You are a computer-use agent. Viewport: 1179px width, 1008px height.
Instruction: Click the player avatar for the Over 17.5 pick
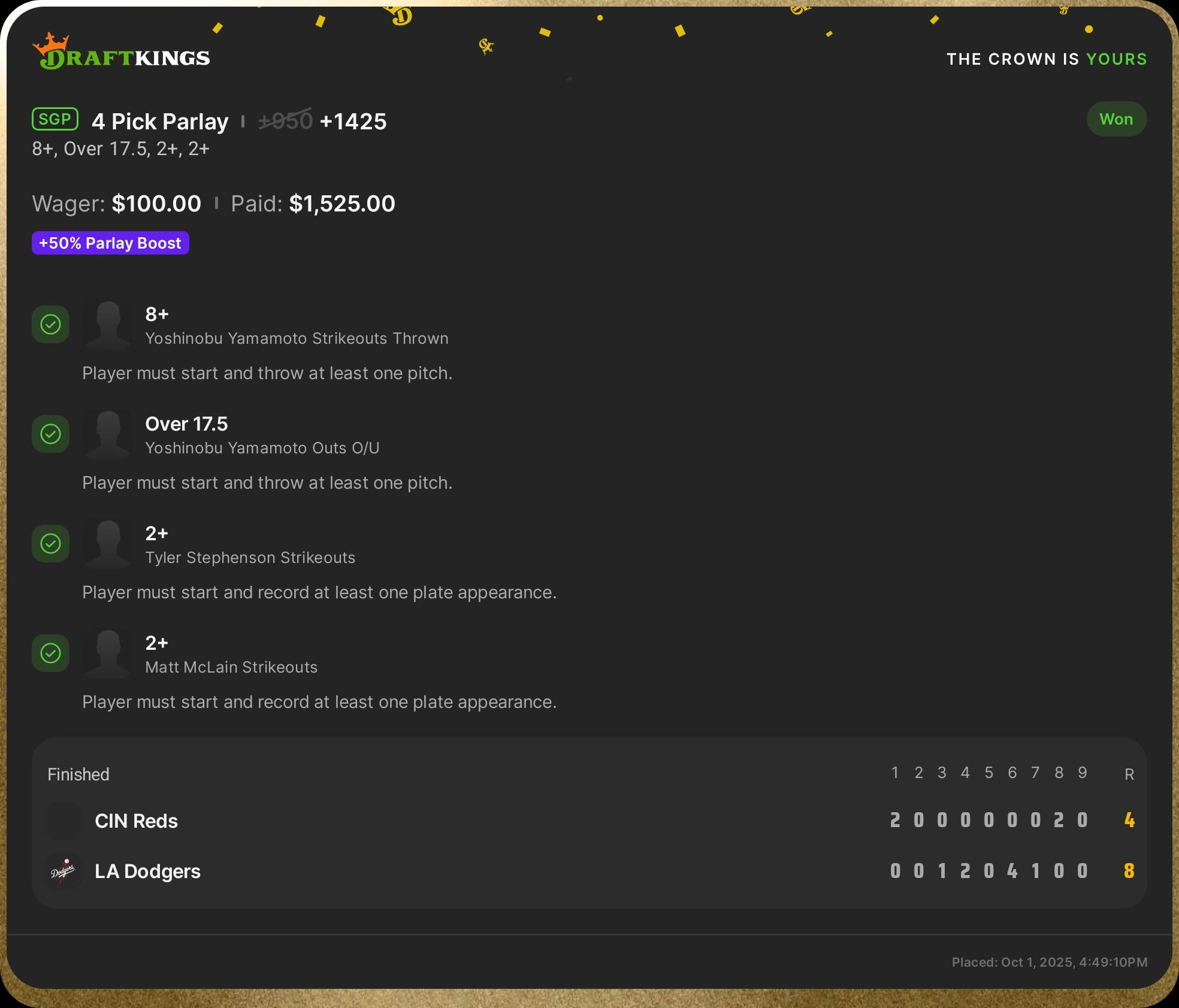[108, 434]
